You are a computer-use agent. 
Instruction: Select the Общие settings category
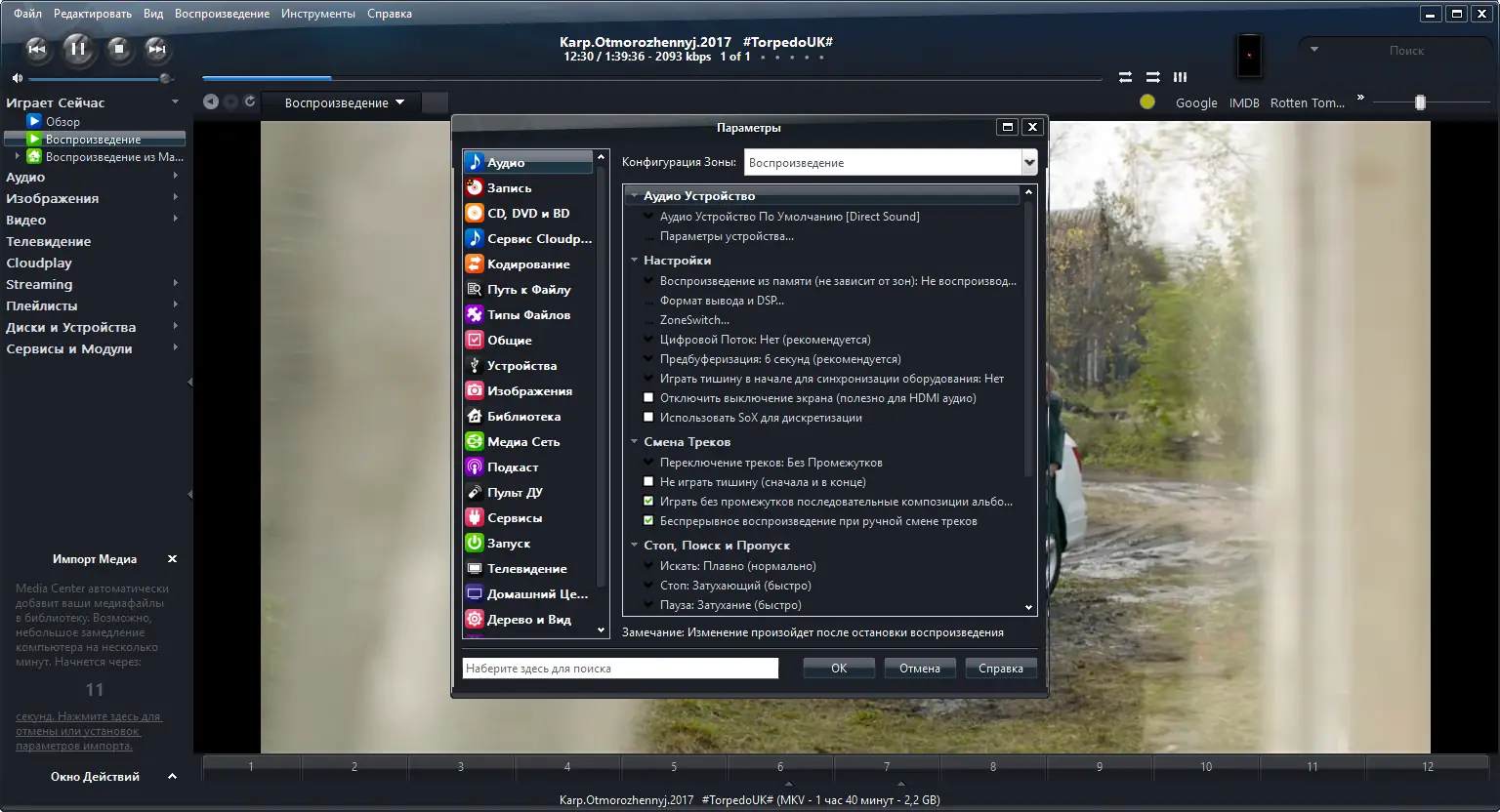(527, 341)
